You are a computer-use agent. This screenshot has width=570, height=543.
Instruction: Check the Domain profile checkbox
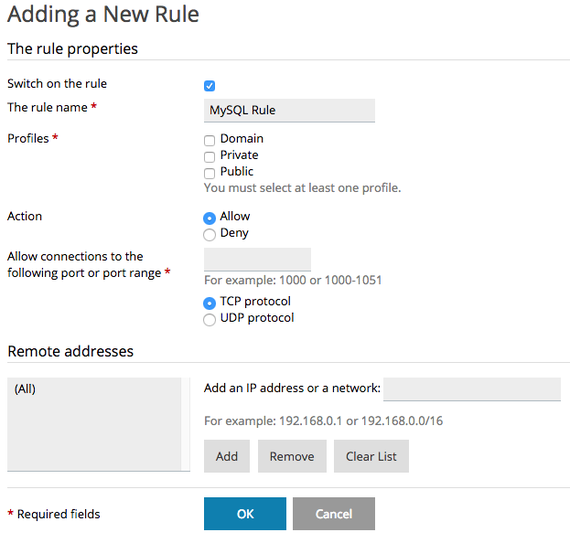(209, 140)
